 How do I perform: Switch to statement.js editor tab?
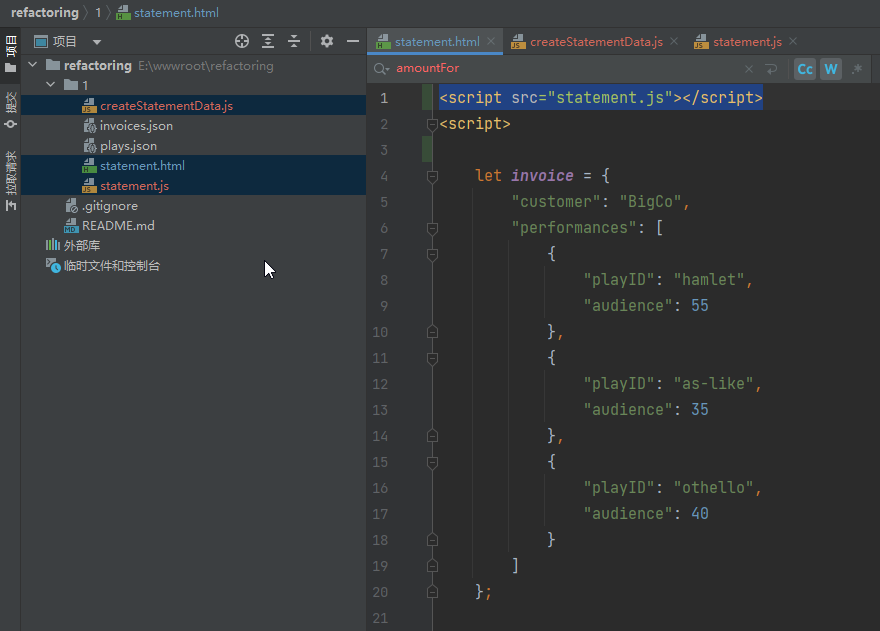tap(747, 42)
